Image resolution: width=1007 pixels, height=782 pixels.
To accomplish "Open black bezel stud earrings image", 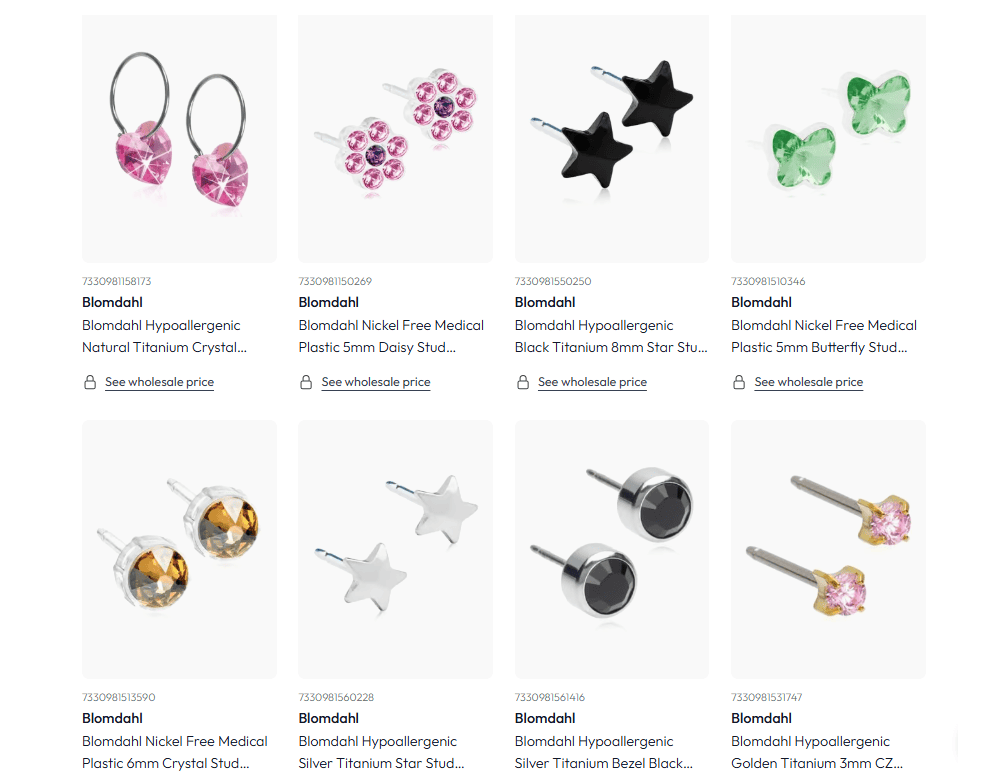I will click(612, 550).
